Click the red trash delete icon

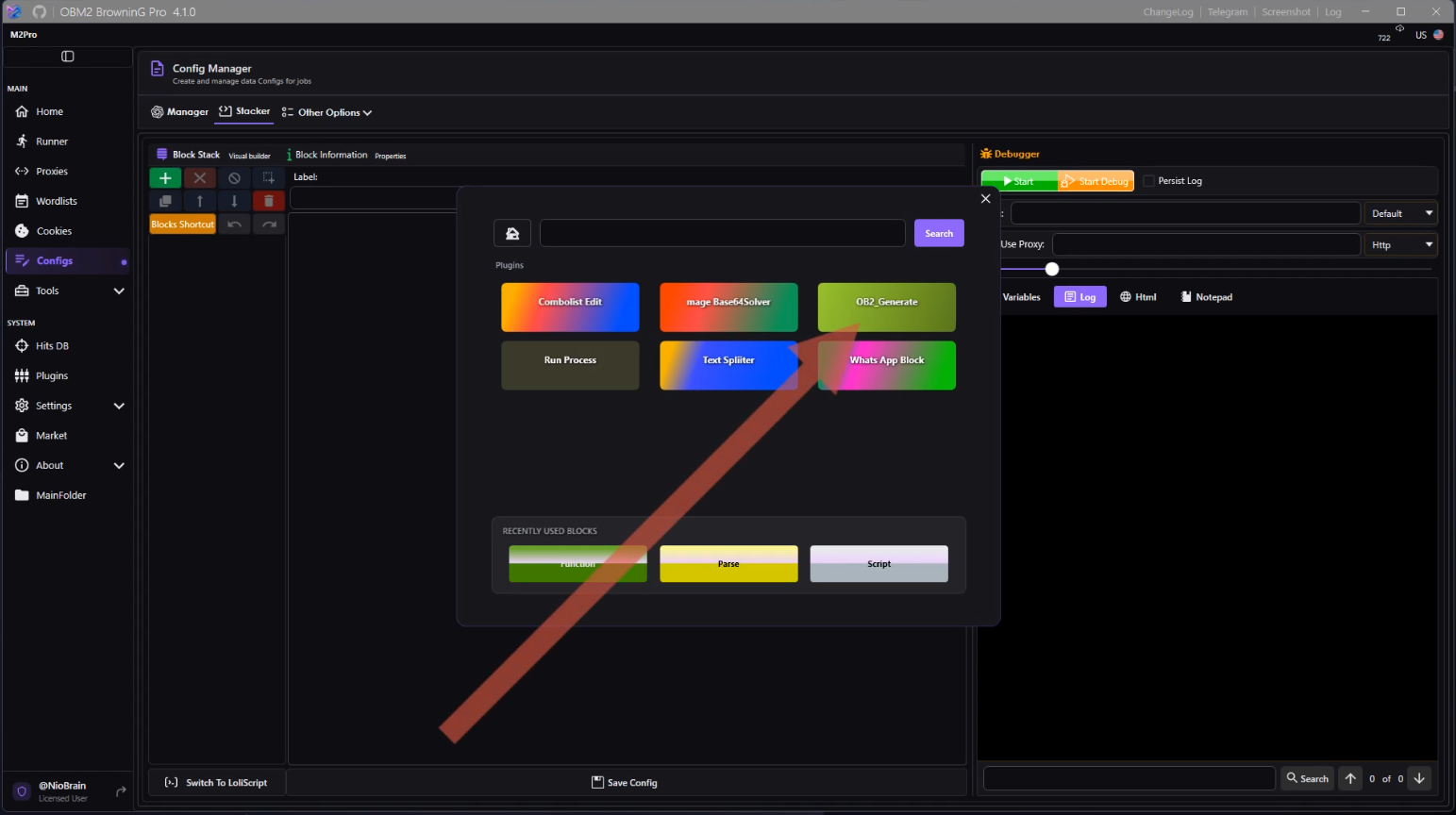269,201
